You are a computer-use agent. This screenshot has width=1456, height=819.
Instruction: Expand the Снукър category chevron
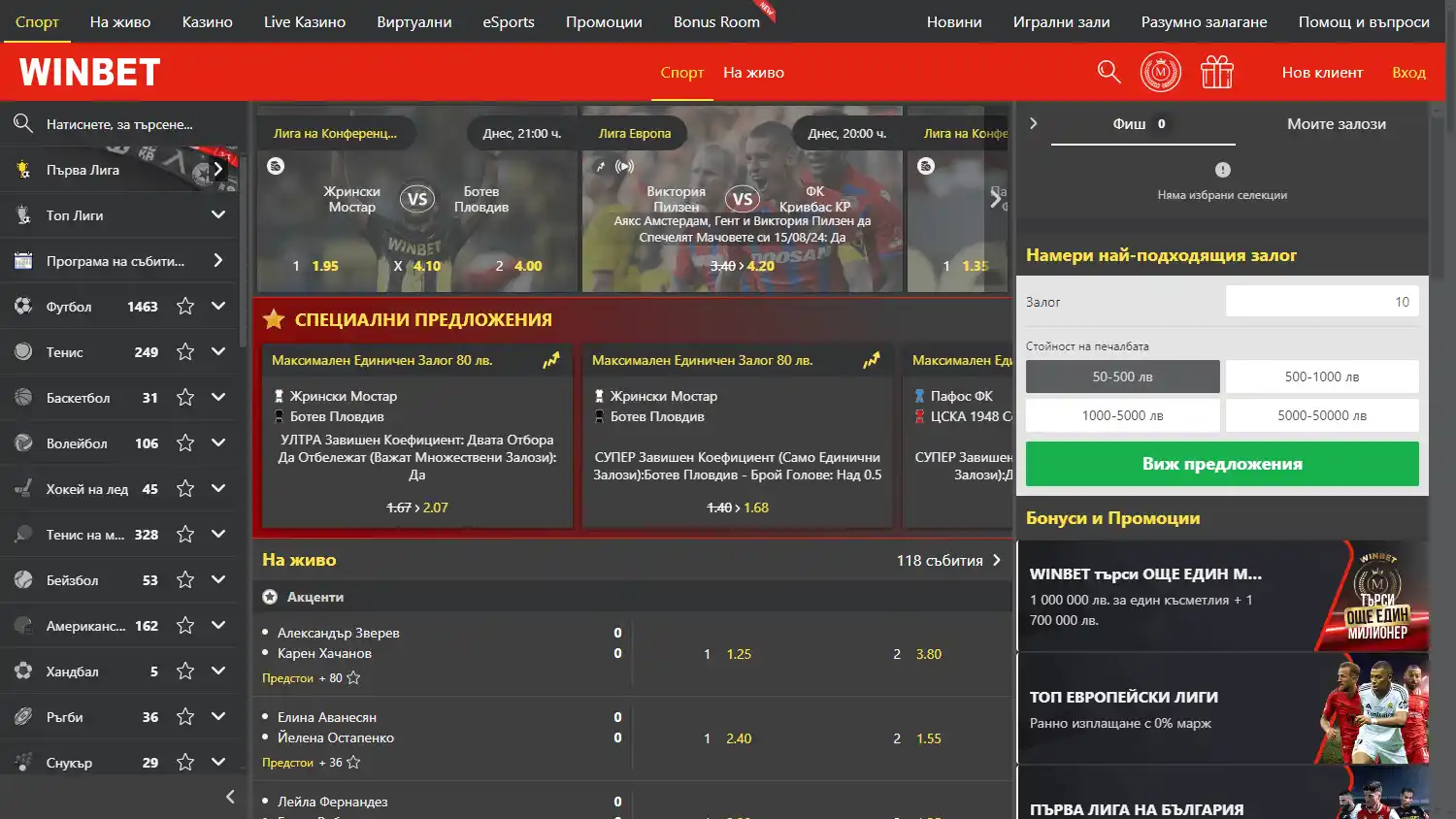pyautogui.click(x=218, y=763)
